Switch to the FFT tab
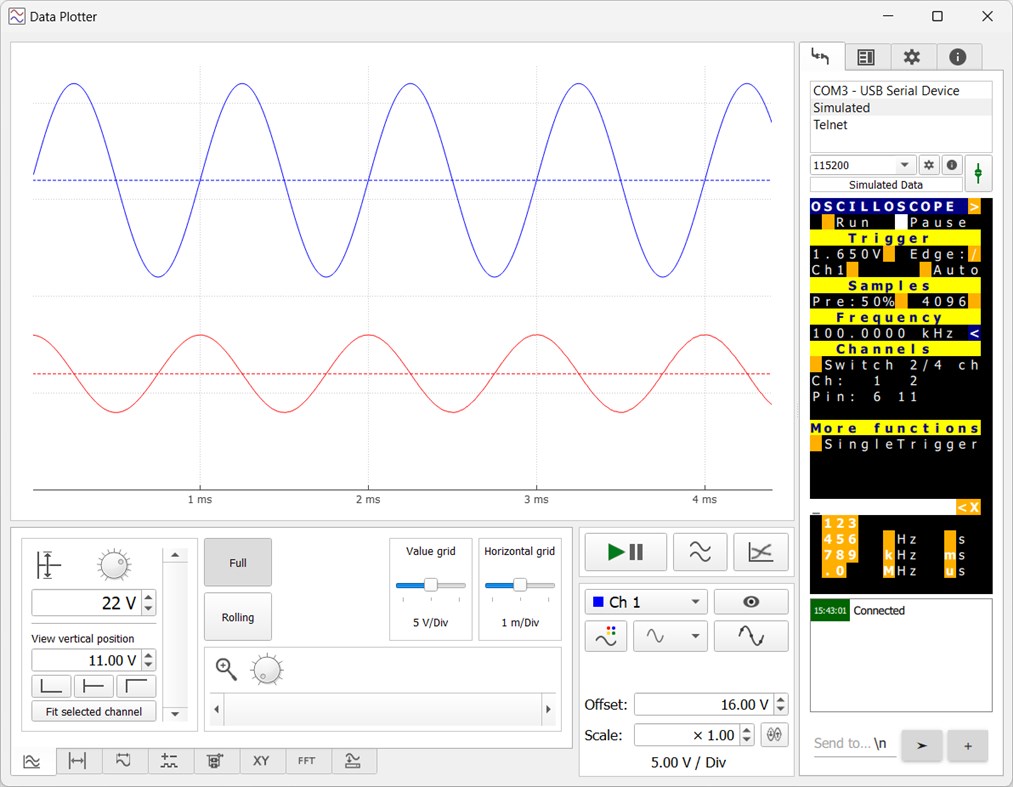This screenshot has height=787, width=1013. (307, 761)
